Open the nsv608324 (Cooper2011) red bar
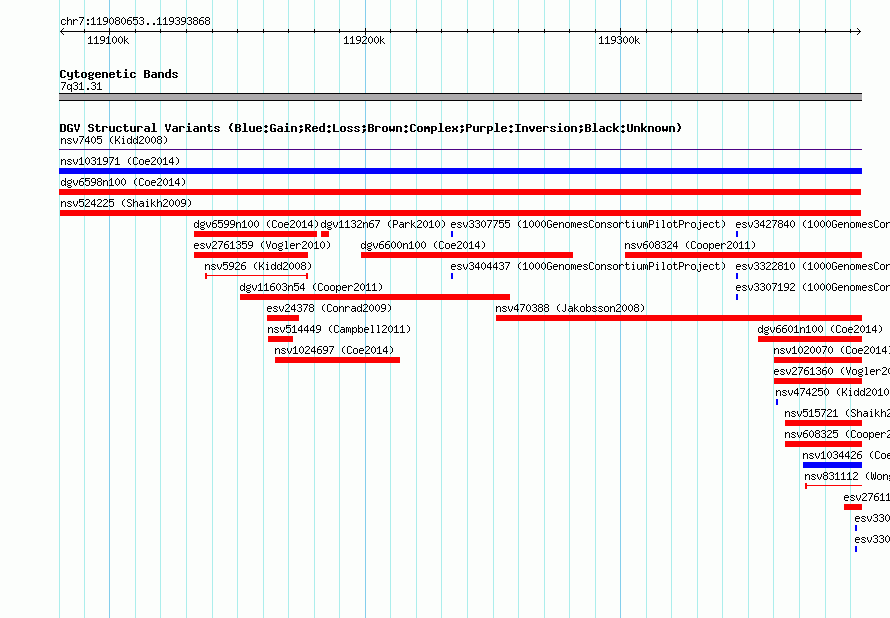The height and width of the screenshot is (618, 890). [743, 255]
